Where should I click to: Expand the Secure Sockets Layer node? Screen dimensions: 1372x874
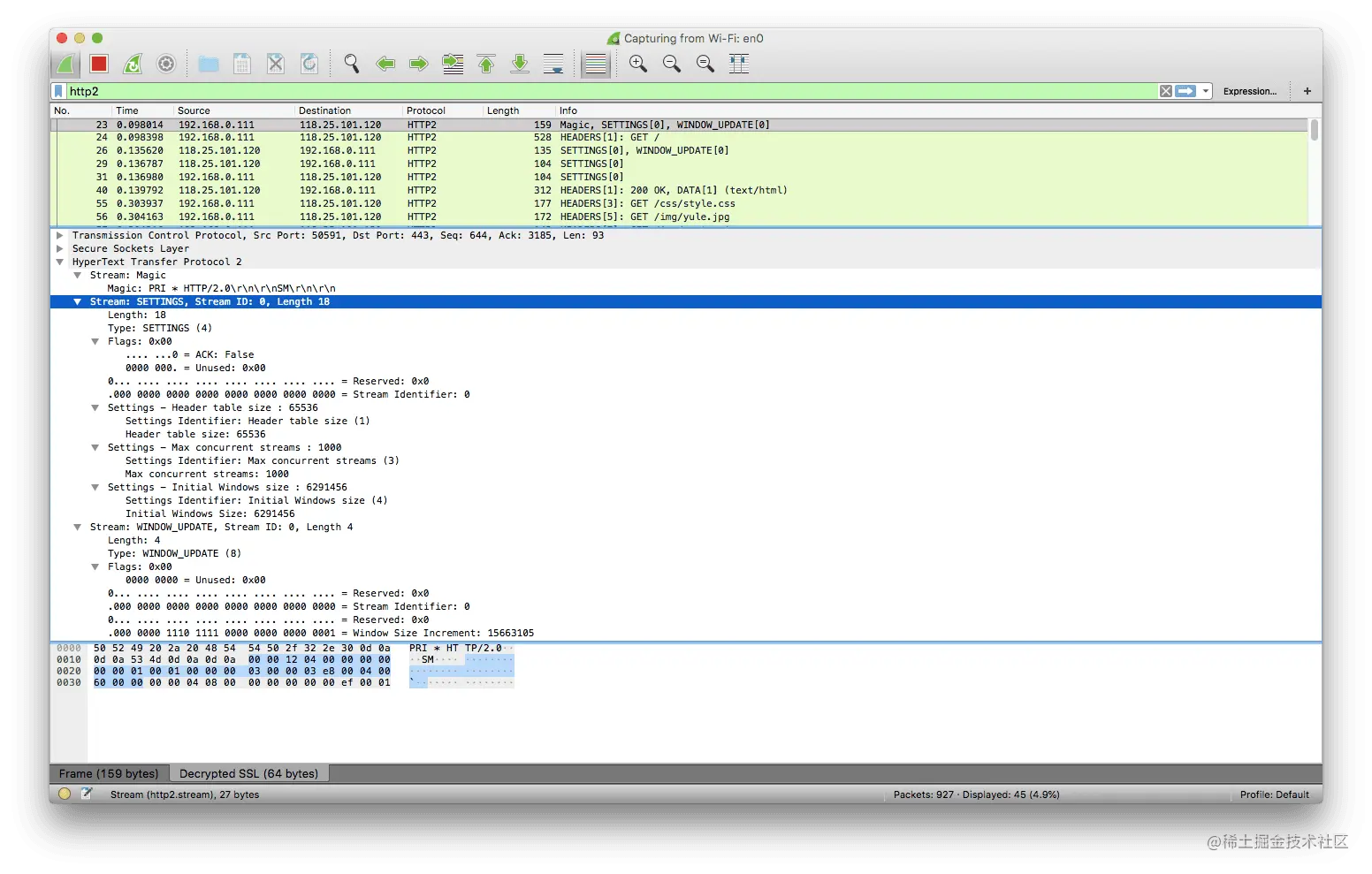point(59,248)
